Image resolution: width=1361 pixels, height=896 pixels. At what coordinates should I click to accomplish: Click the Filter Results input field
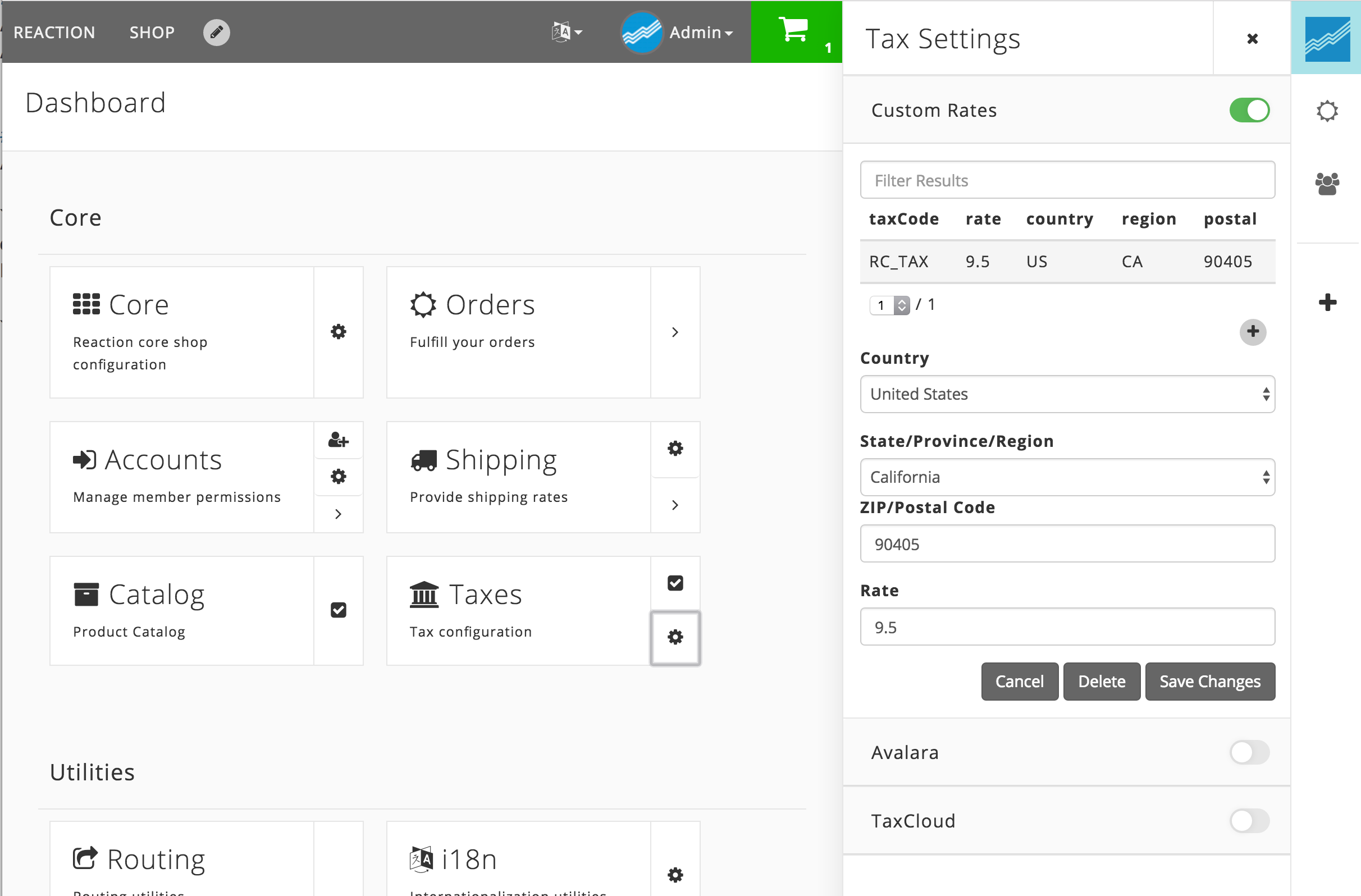[x=1067, y=181]
